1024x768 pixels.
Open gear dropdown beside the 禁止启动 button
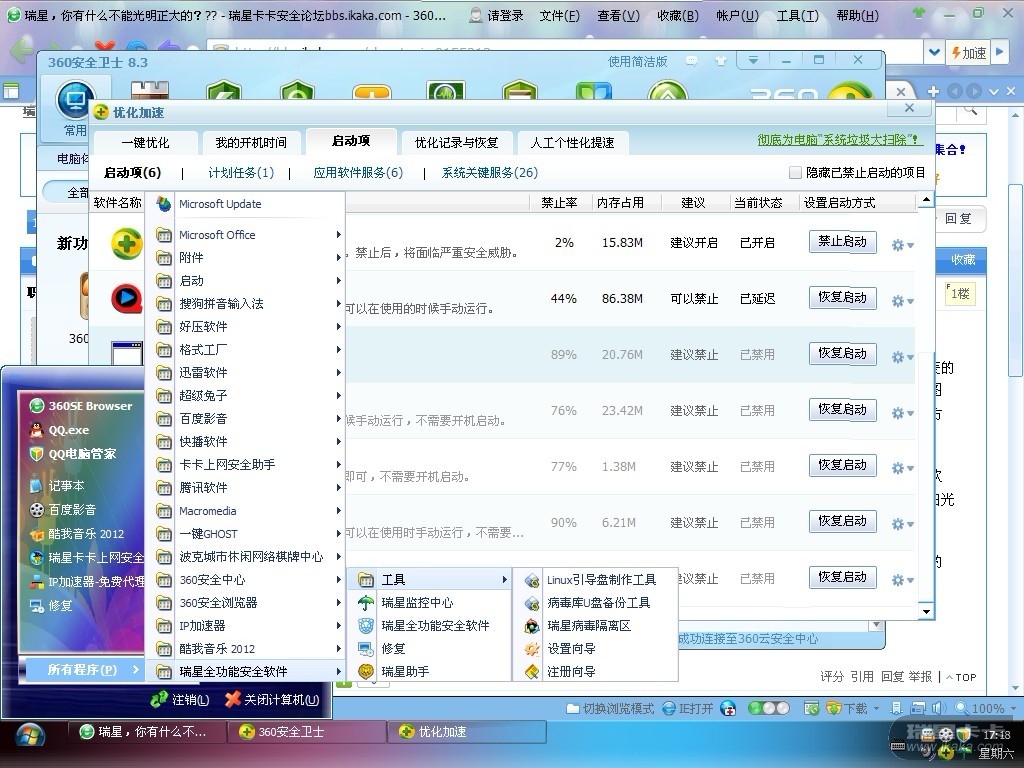pyautogui.click(x=902, y=245)
